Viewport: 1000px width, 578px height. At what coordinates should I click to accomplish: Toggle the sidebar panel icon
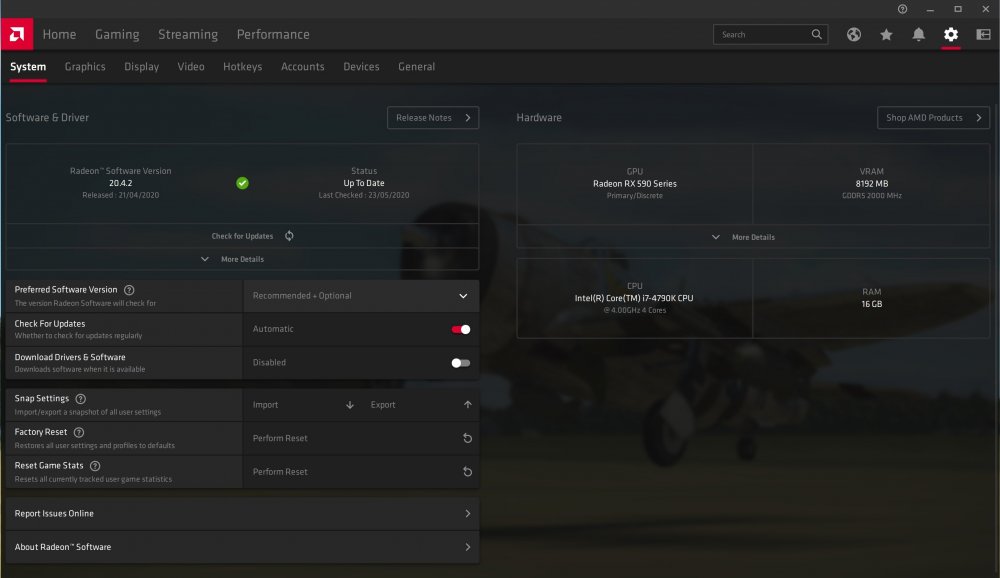coord(983,34)
